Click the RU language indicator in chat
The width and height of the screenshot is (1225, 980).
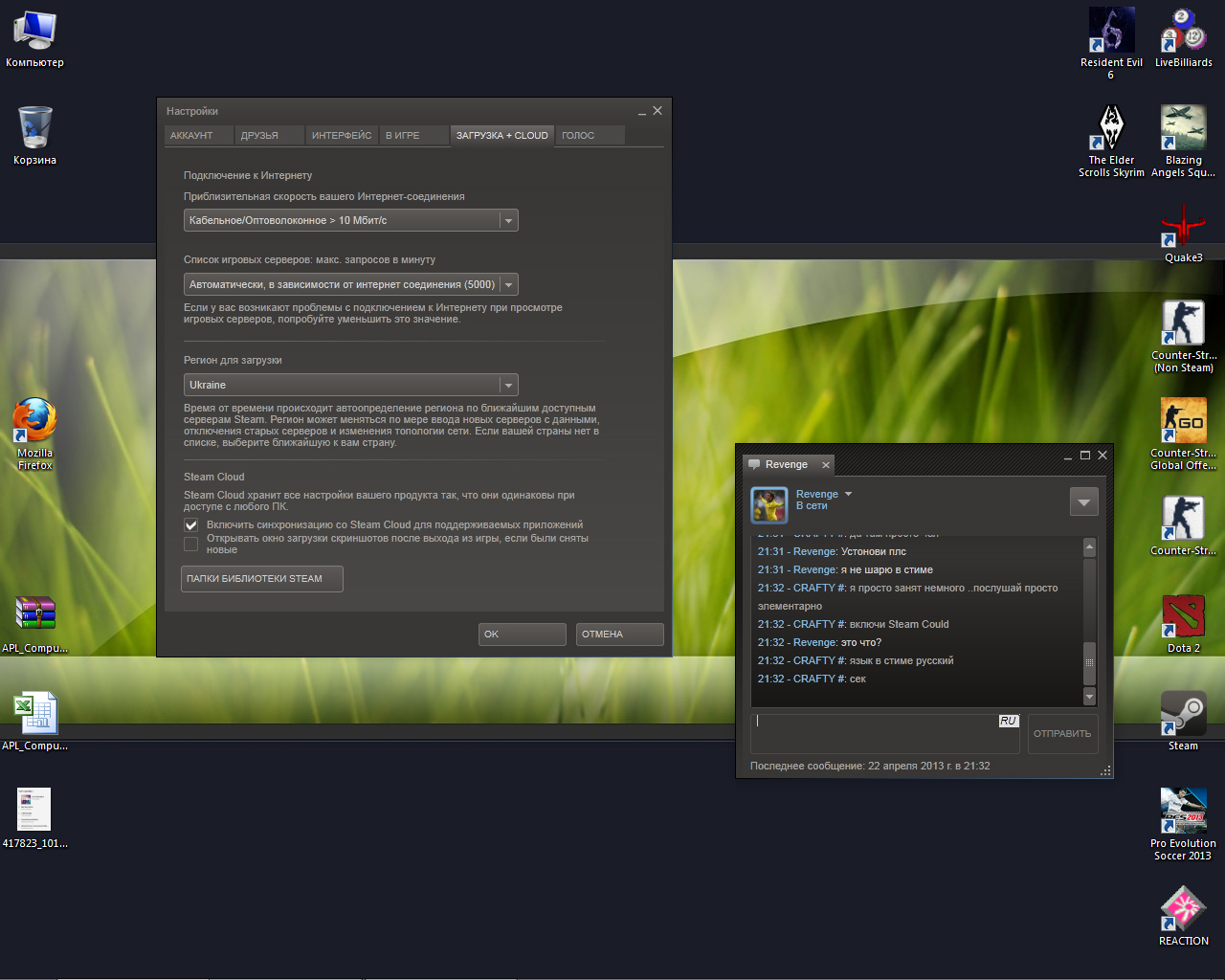click(x=1009, y=721)
